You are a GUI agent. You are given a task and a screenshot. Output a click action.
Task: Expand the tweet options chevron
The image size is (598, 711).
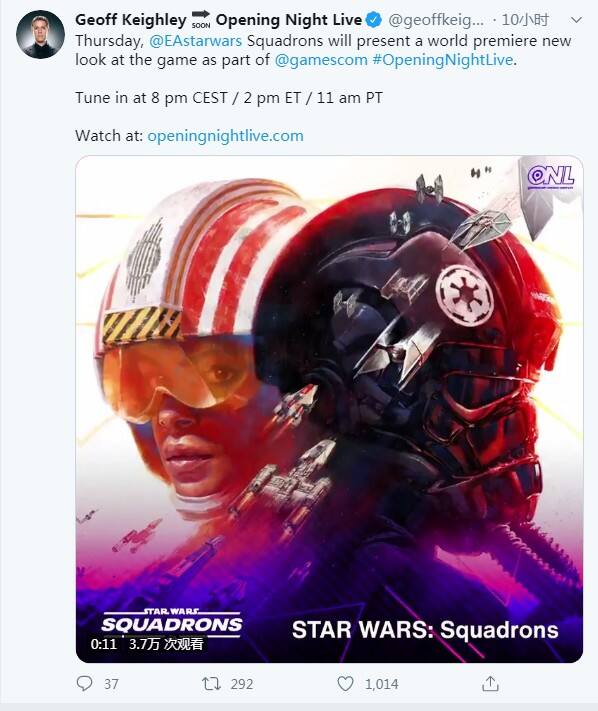pos(576,20)
